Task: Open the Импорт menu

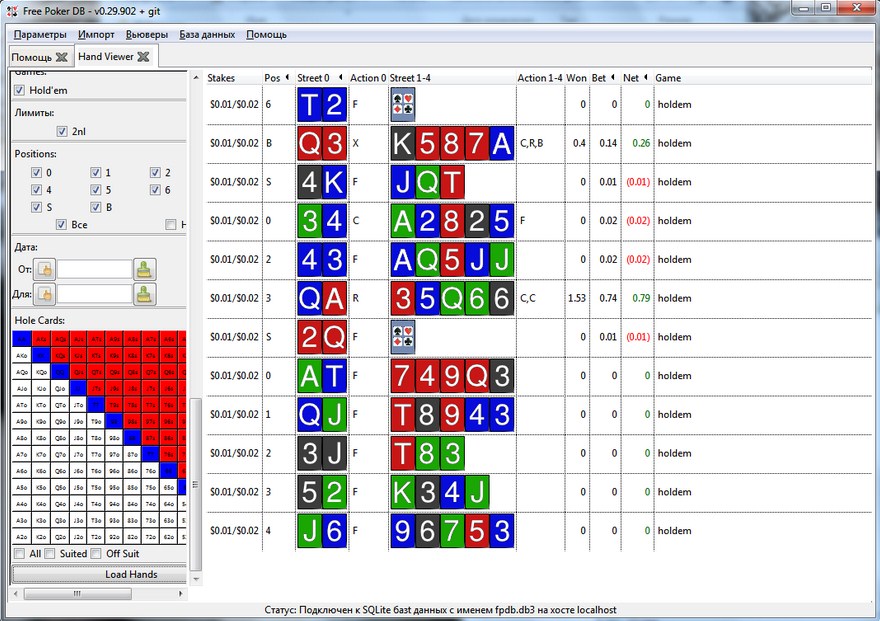Action: click(97, 33)
